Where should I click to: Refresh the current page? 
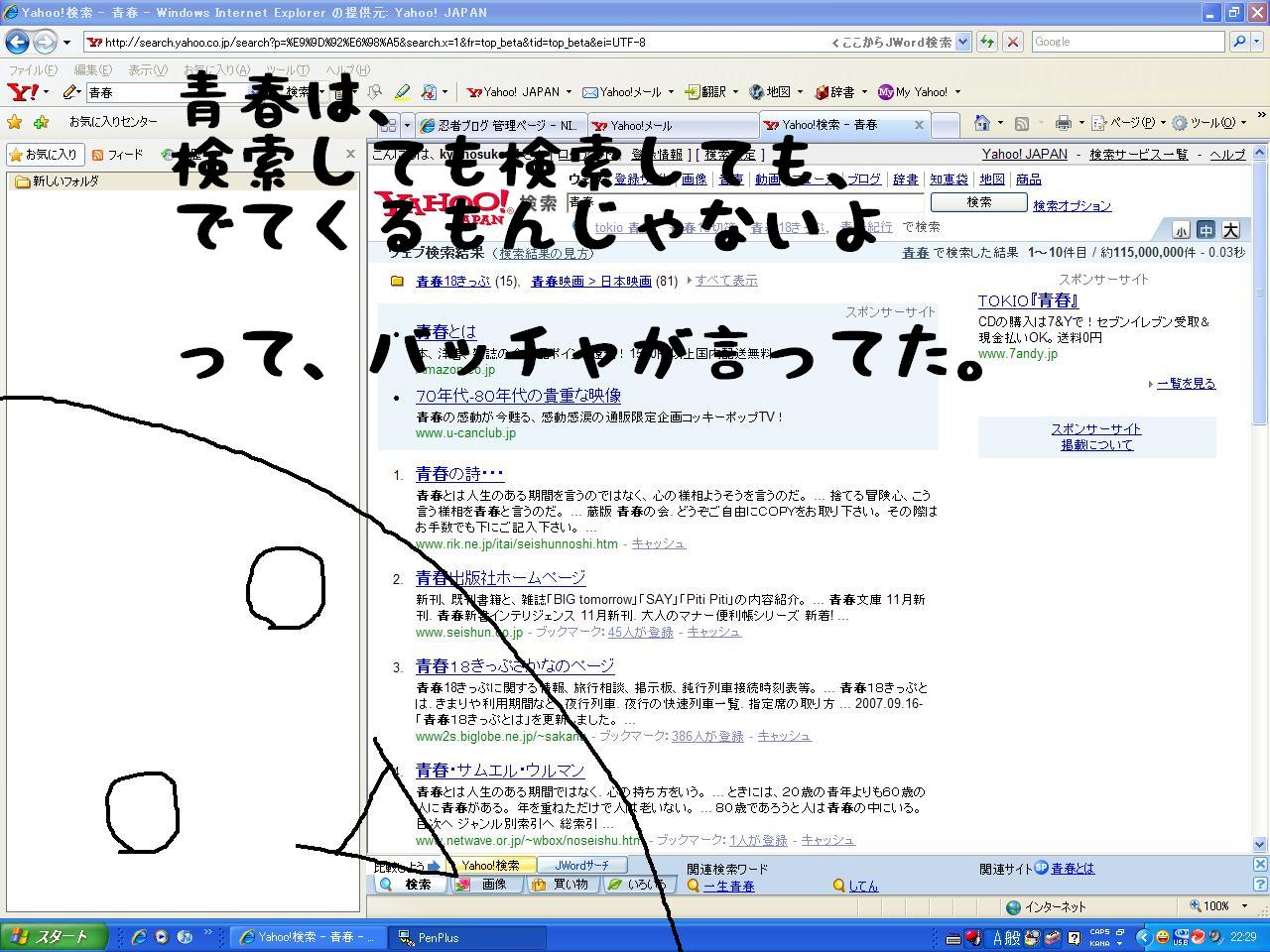pyautogui.click(x=987, y=42)
